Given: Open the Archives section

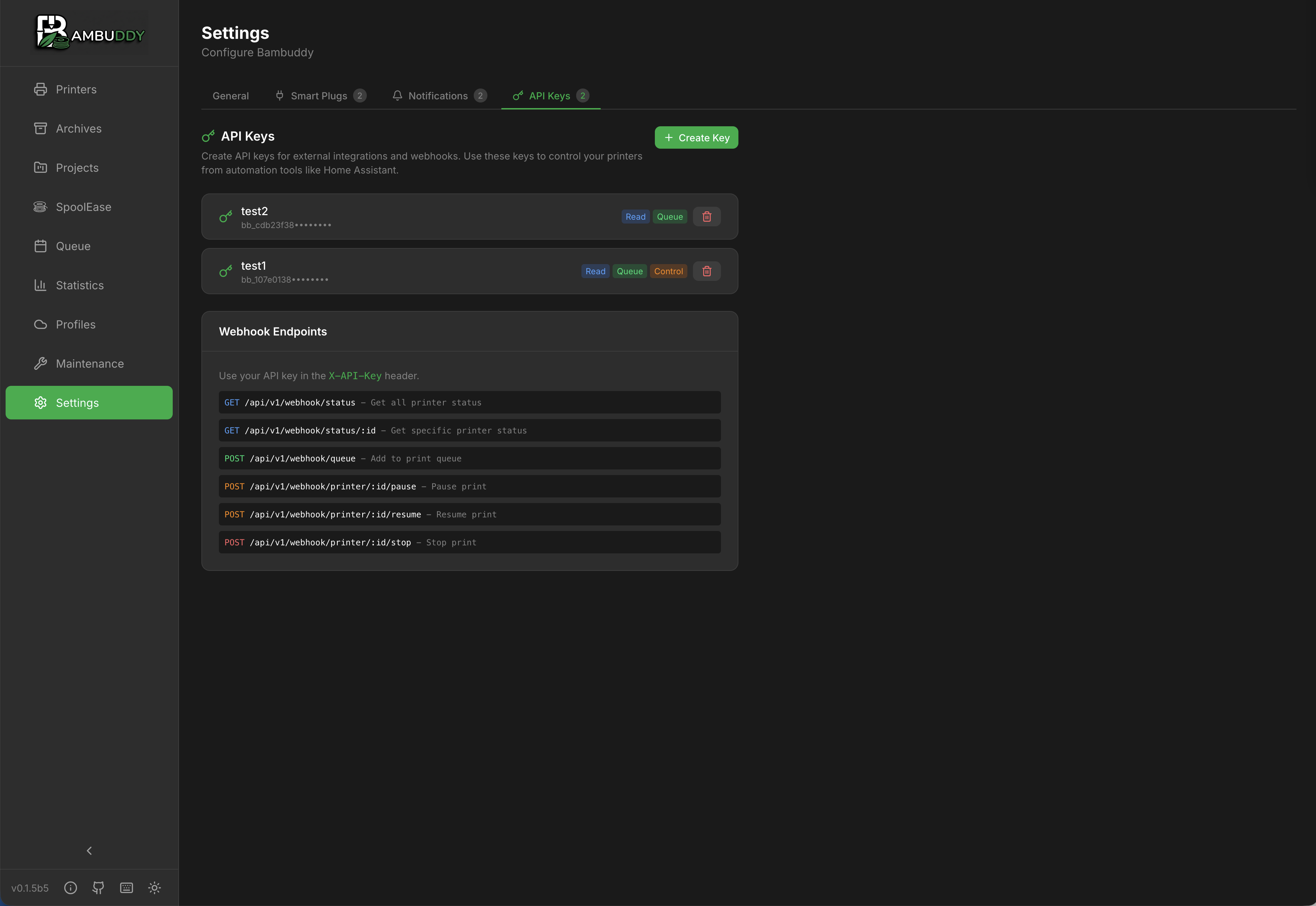Looking at the screenshot, I should (x=89, y=128).
